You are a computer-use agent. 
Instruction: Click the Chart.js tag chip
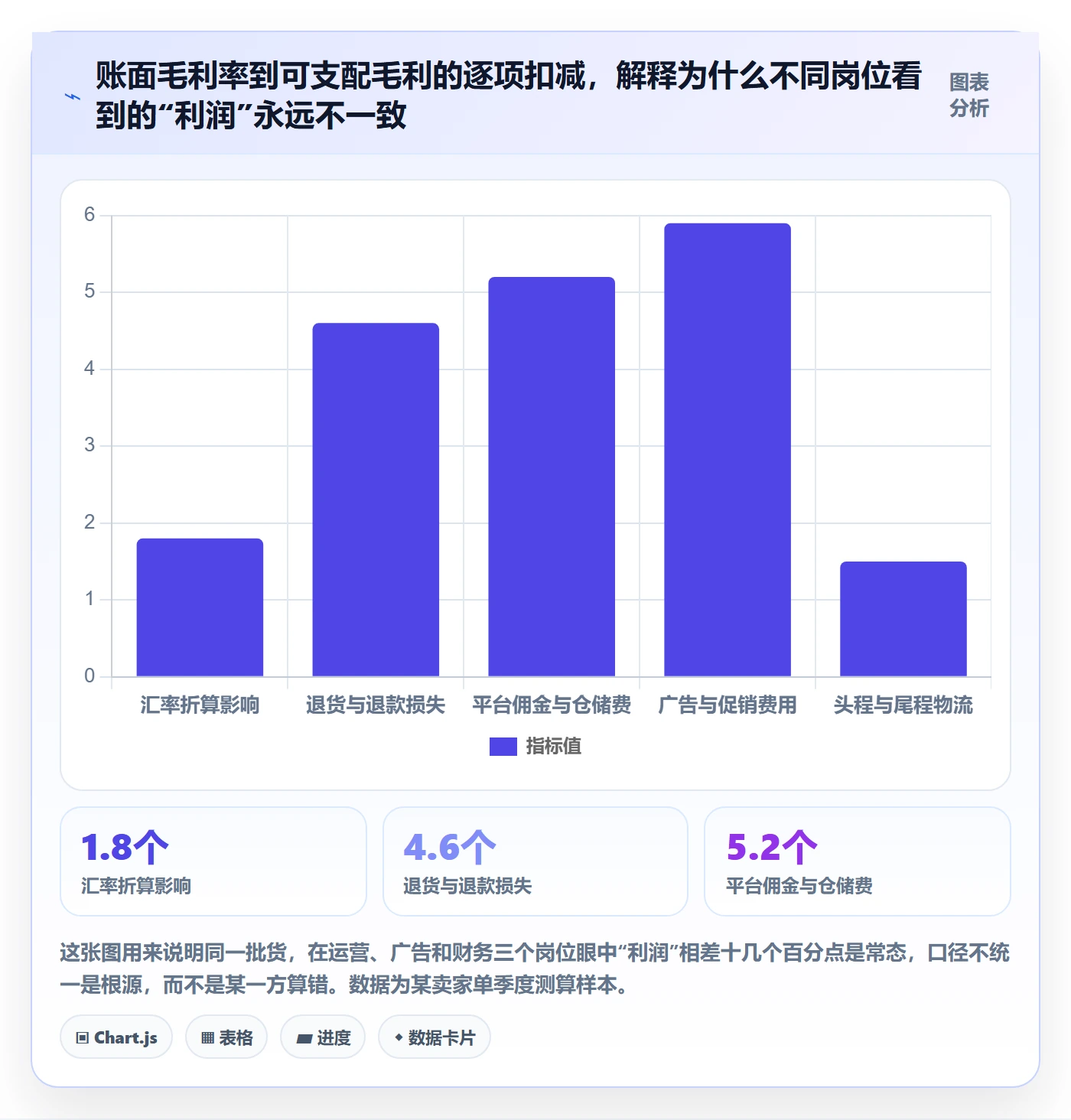116,1037
